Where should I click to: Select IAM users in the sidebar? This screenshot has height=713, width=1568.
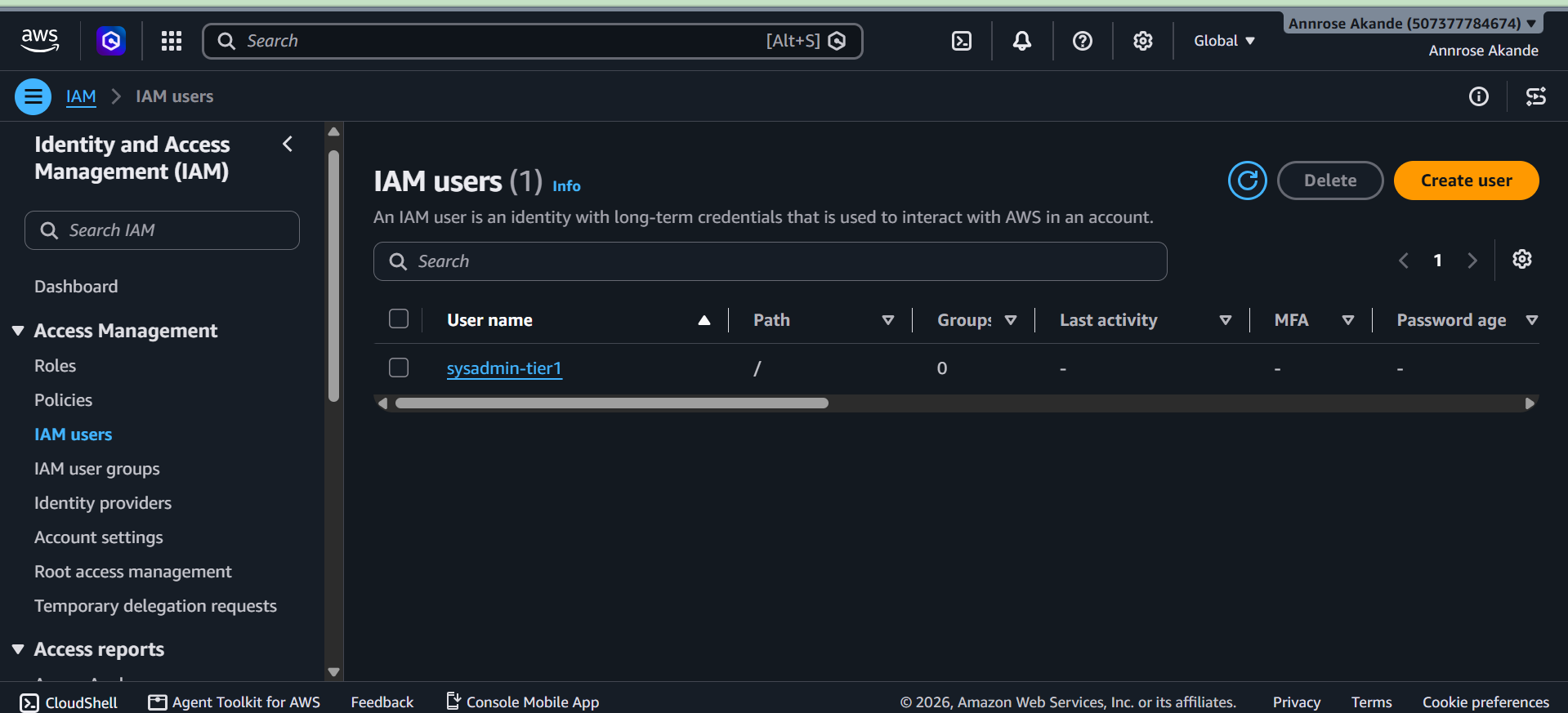pos(73,434)
